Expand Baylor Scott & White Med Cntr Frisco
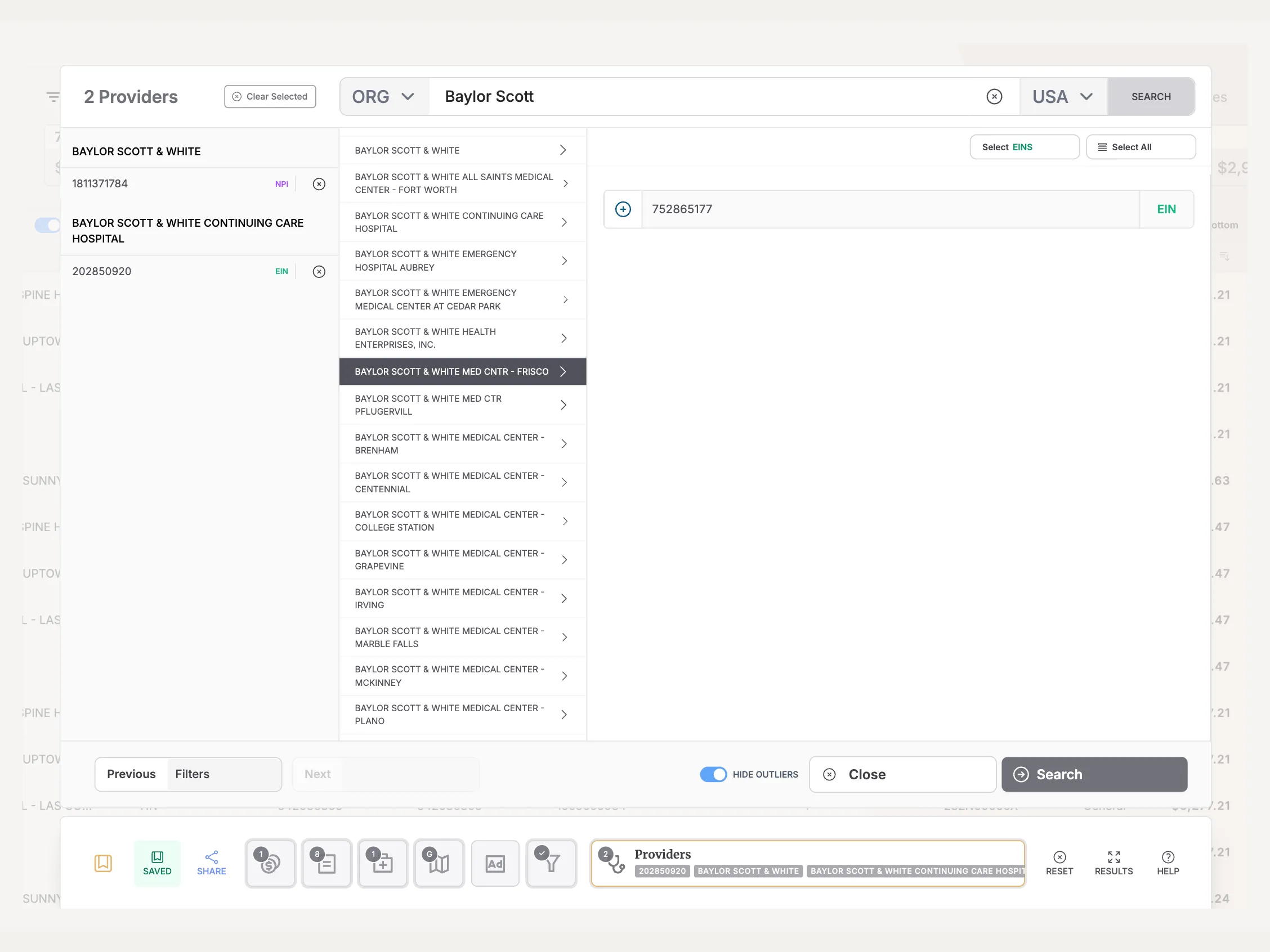 563,371
